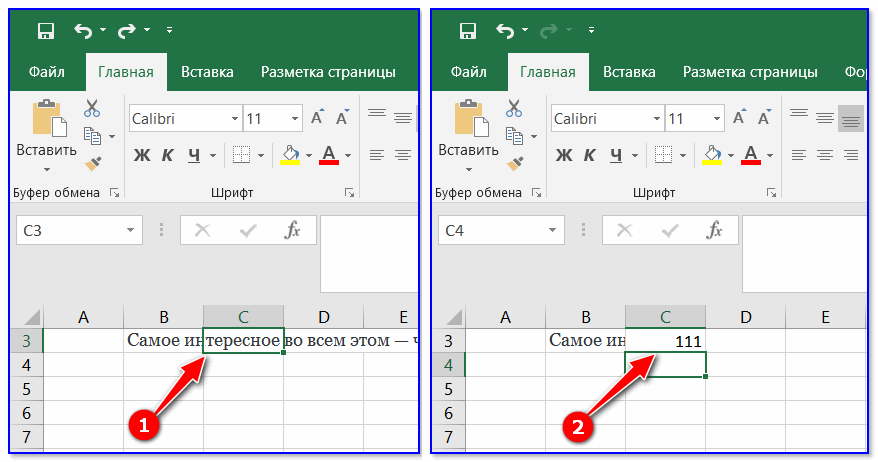The width and height of the screenshot is (878, 462).
Task: Click Insert Function fx in left window
Action: pos(292,230)
